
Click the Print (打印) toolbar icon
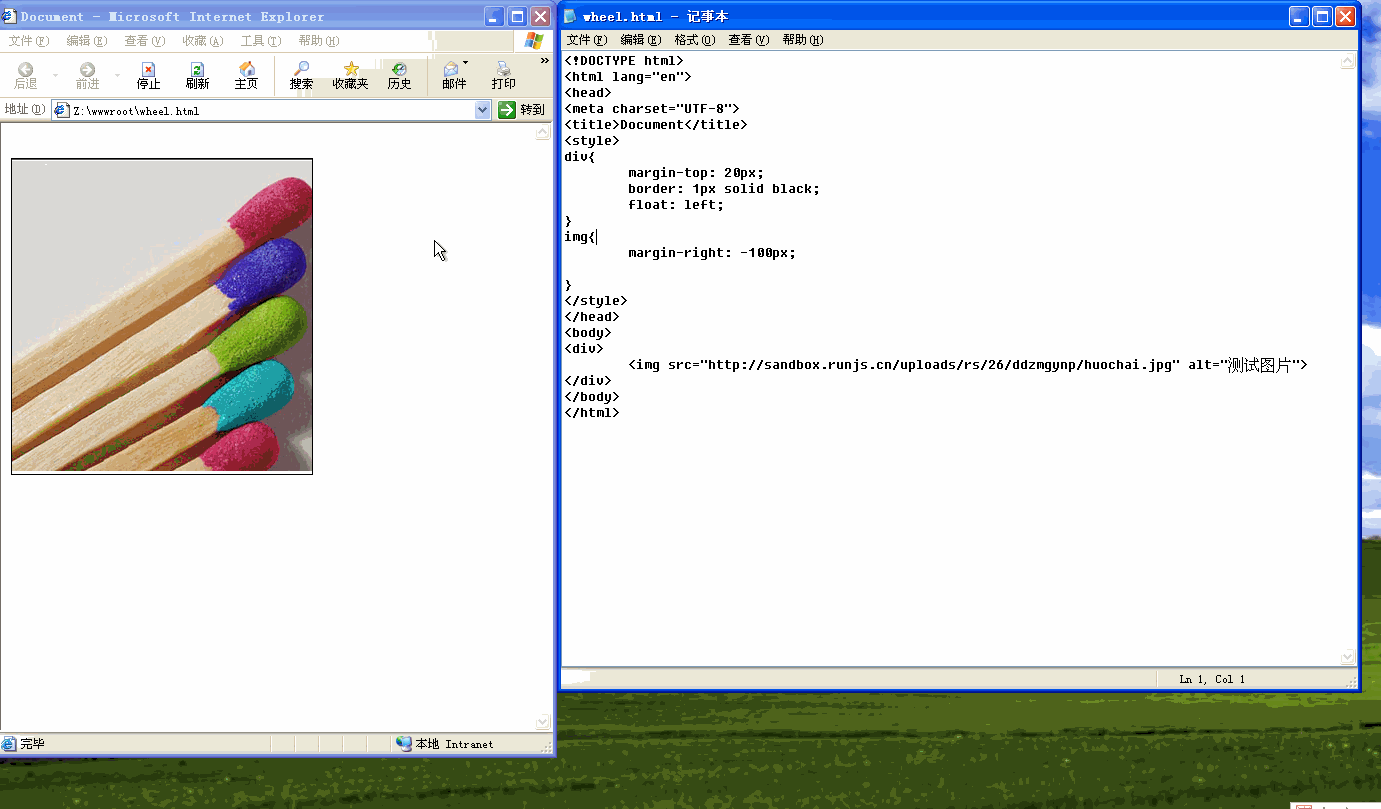point(503,70)
